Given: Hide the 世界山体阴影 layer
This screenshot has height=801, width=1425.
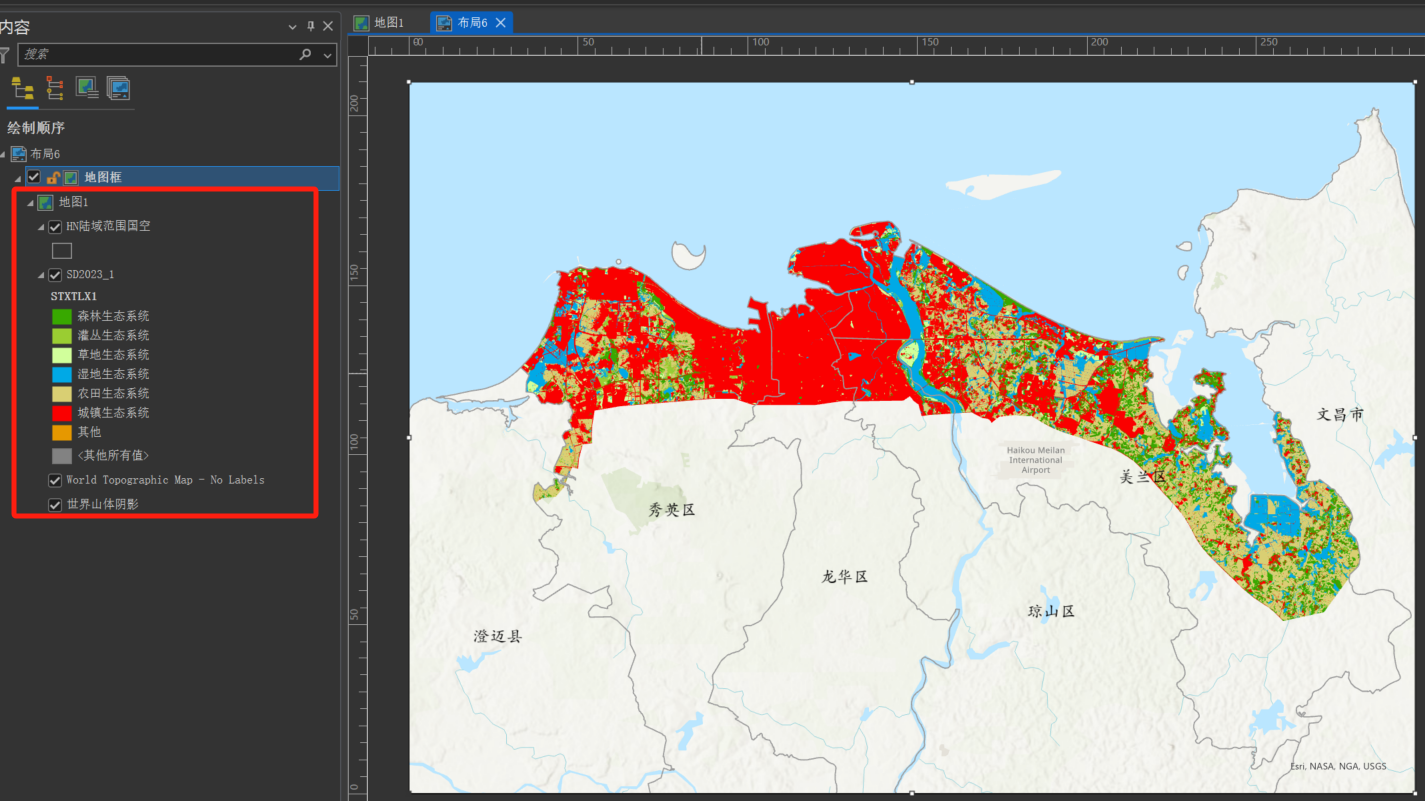Looking at the screenshot, I should (56, 505).
